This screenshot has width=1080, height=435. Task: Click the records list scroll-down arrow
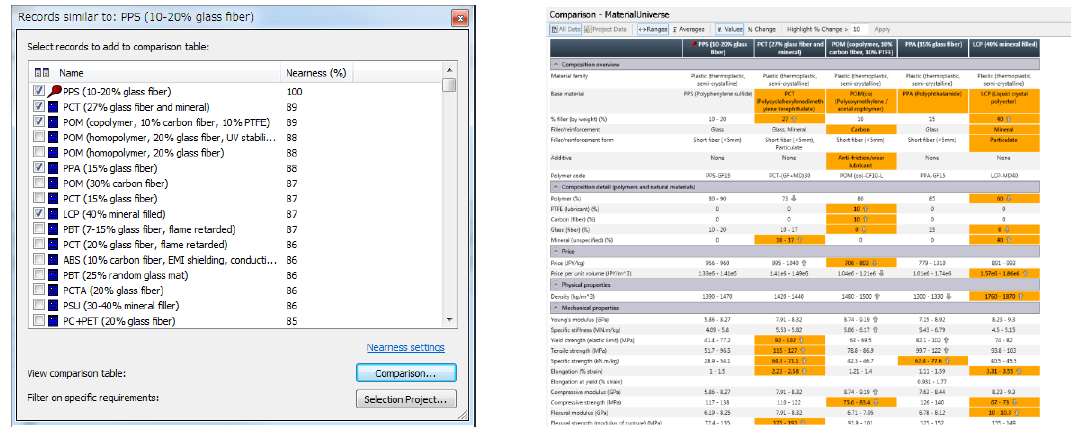(x=450, y=320)
